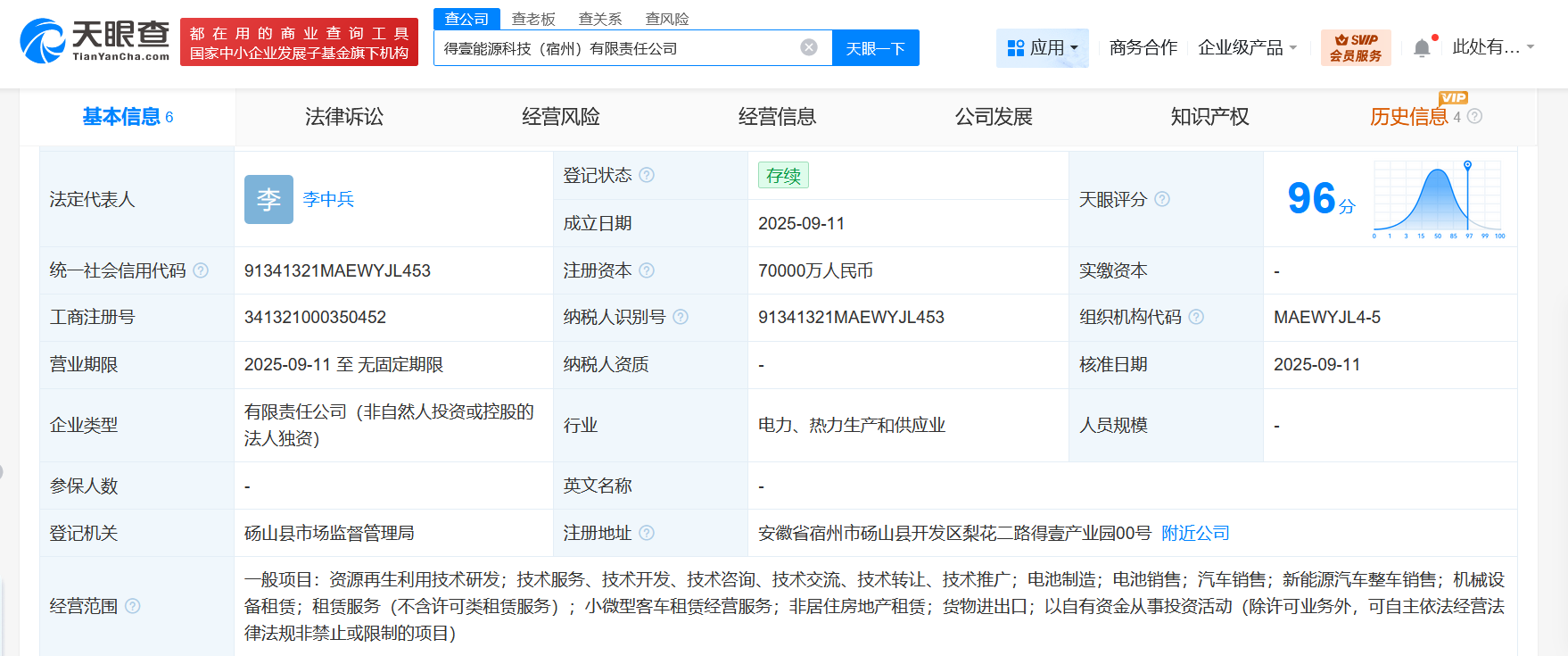
Task: Expand the 此处有… user account menu
Action: pyautogui.click(x=1493, y=47)
